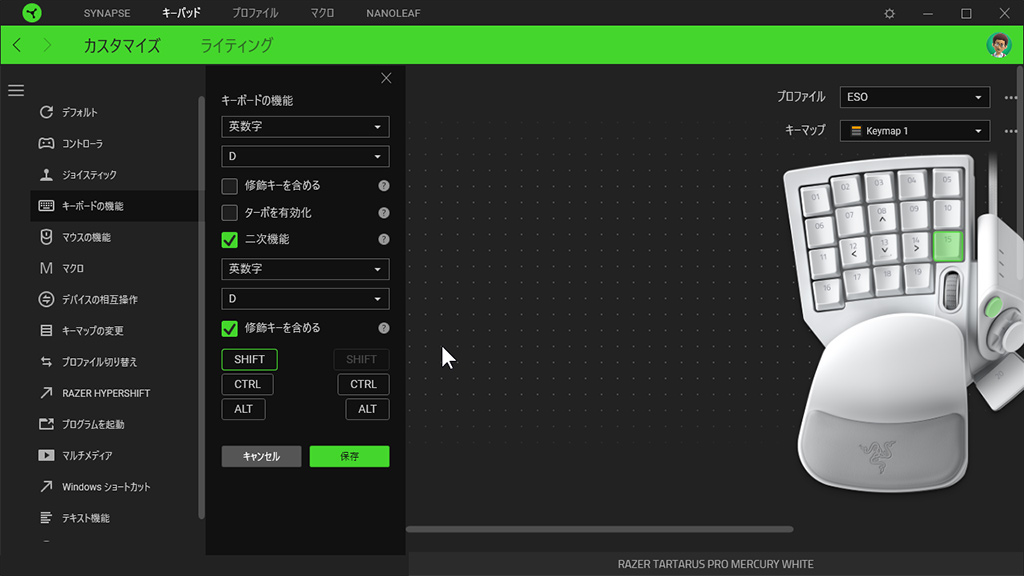Viewport: 1024px width, 576px height.
Task: Choose the ジョイスティック icon
Action: [46, 174]
